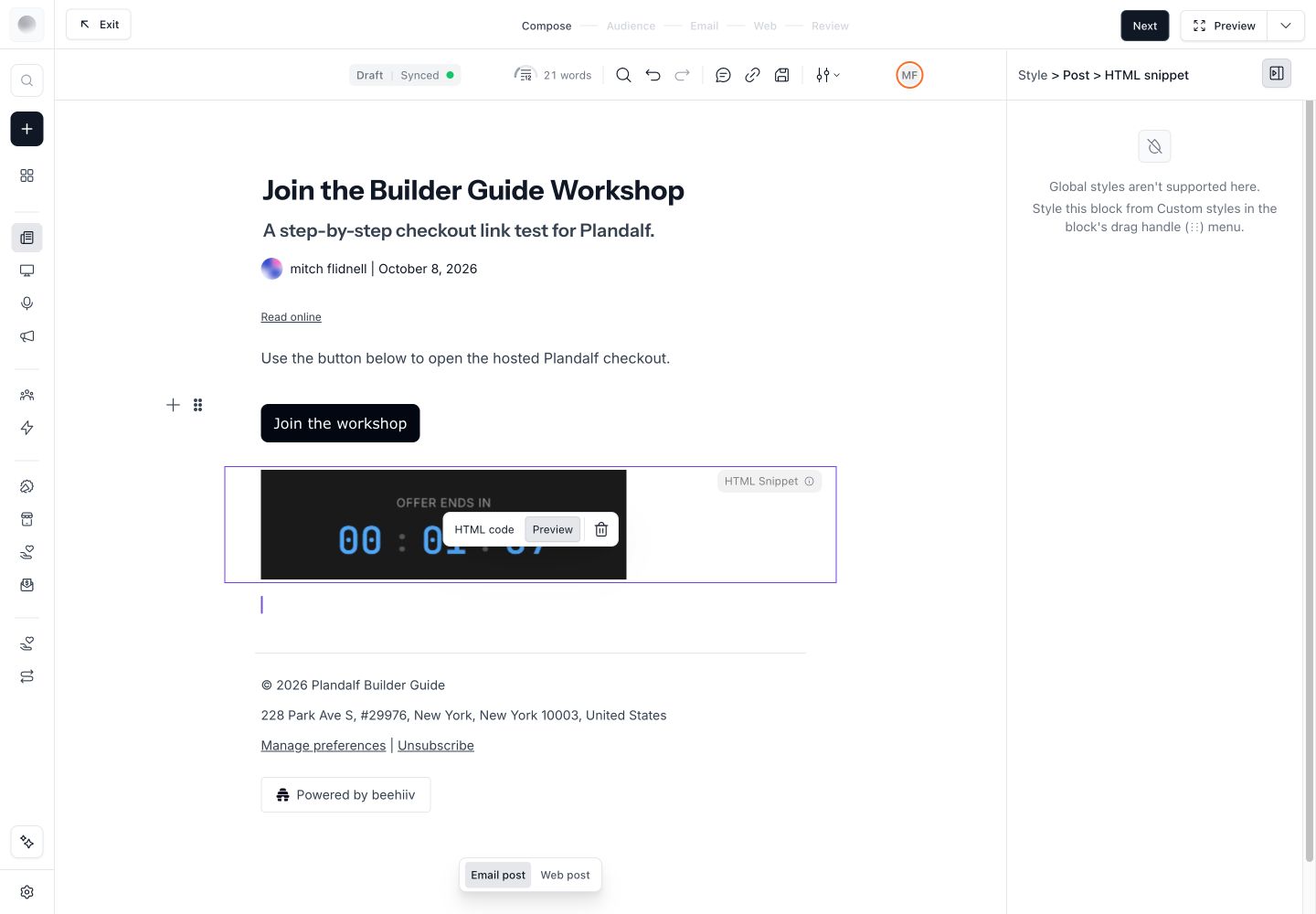1316x914 pixels.
Task: Go to the Audience step
Action: point(631,26)
